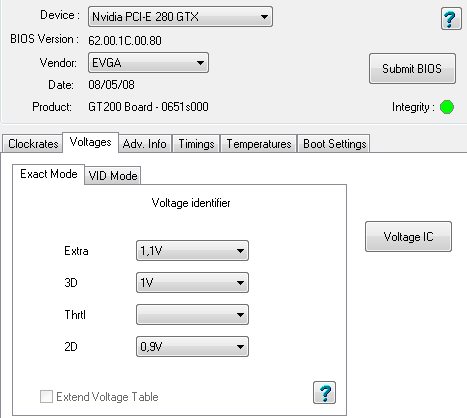
Task: Click the green Integrity status indicator
Action: 447,107
